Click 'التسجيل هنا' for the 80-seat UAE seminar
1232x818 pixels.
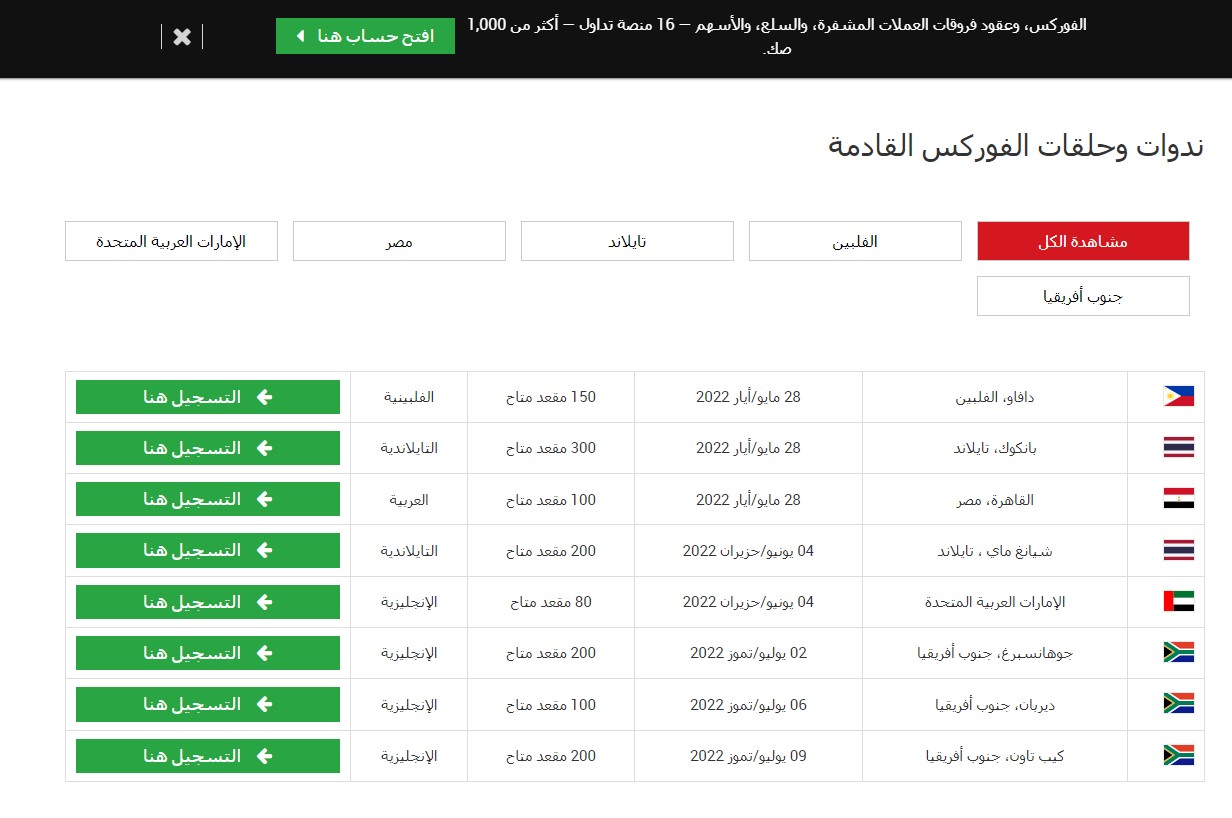point(208,602)
